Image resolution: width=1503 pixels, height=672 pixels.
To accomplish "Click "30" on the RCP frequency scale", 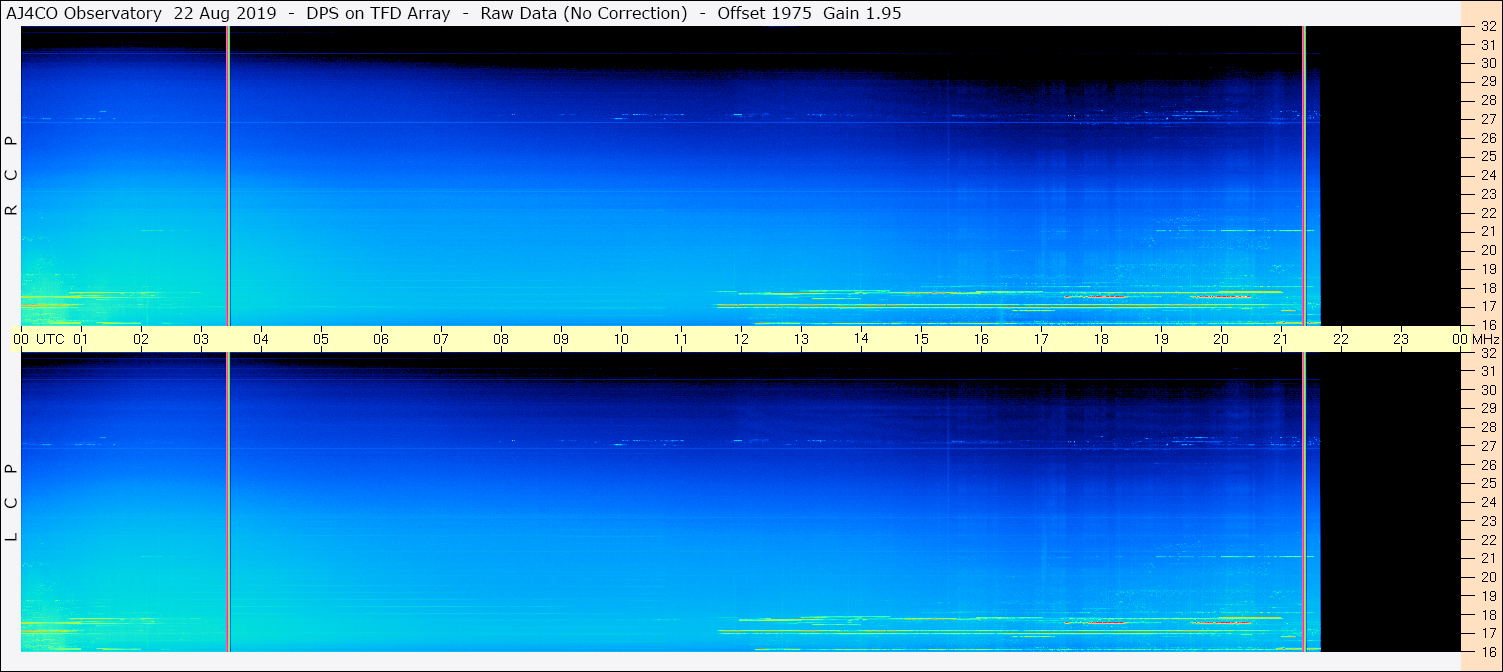I will click(x=1487, y=63).
